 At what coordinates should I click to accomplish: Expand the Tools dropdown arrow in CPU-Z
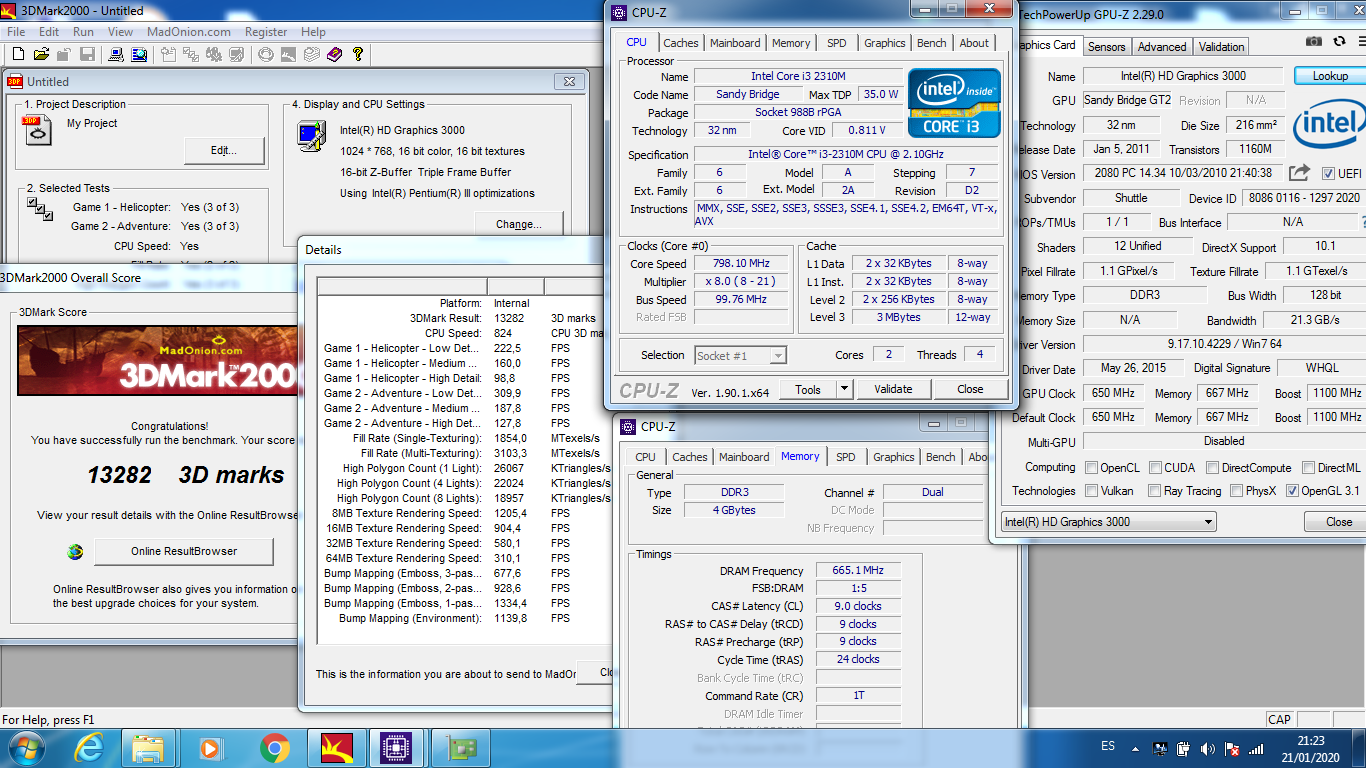(843, 389)
